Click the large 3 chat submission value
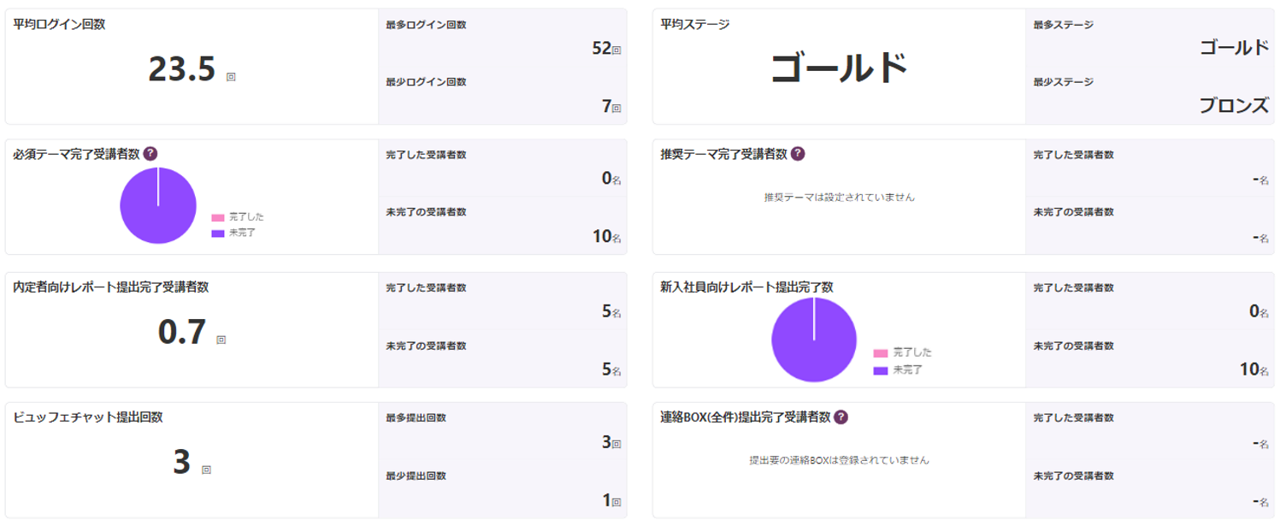The width and height of the screenshot is (1280, 526). tap(181, 463)
